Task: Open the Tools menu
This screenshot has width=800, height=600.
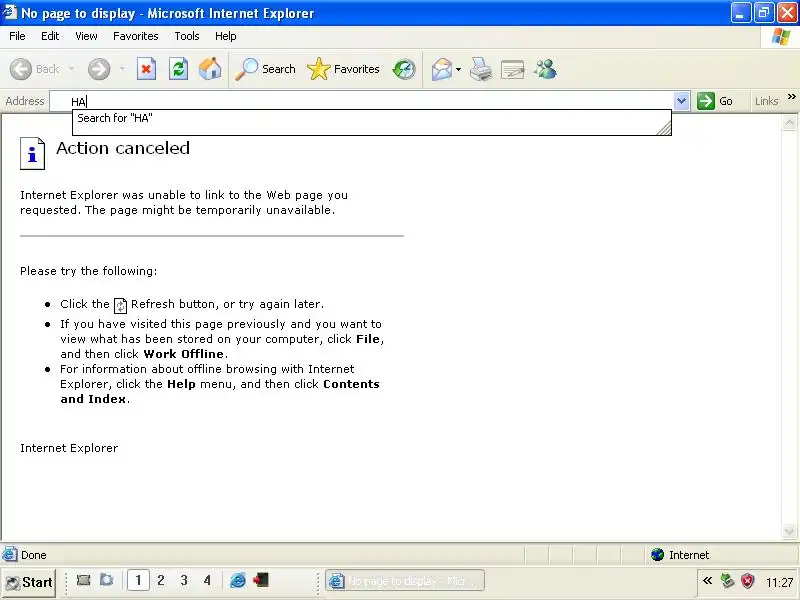Action: 187,36
